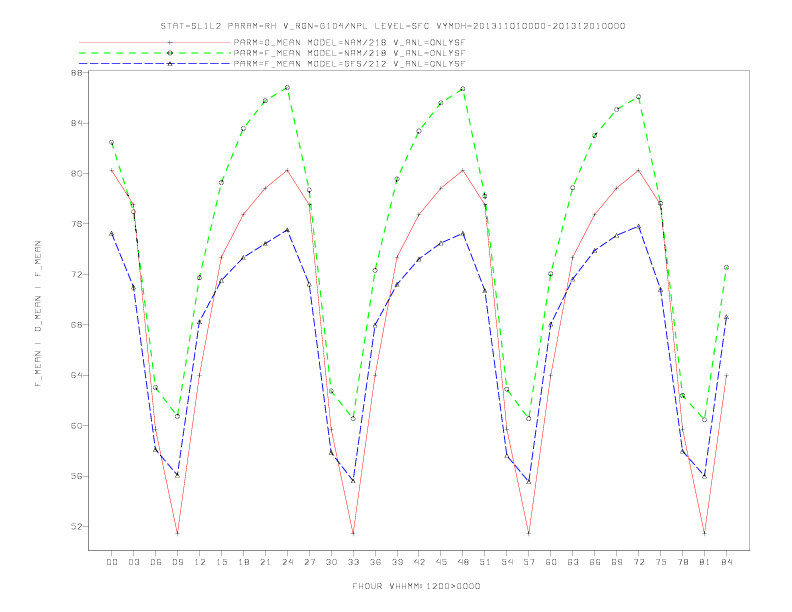The height and width of the screenshot is (612, 792).
Task: Click y-axis tick value 76
Action: pos(76,224)
